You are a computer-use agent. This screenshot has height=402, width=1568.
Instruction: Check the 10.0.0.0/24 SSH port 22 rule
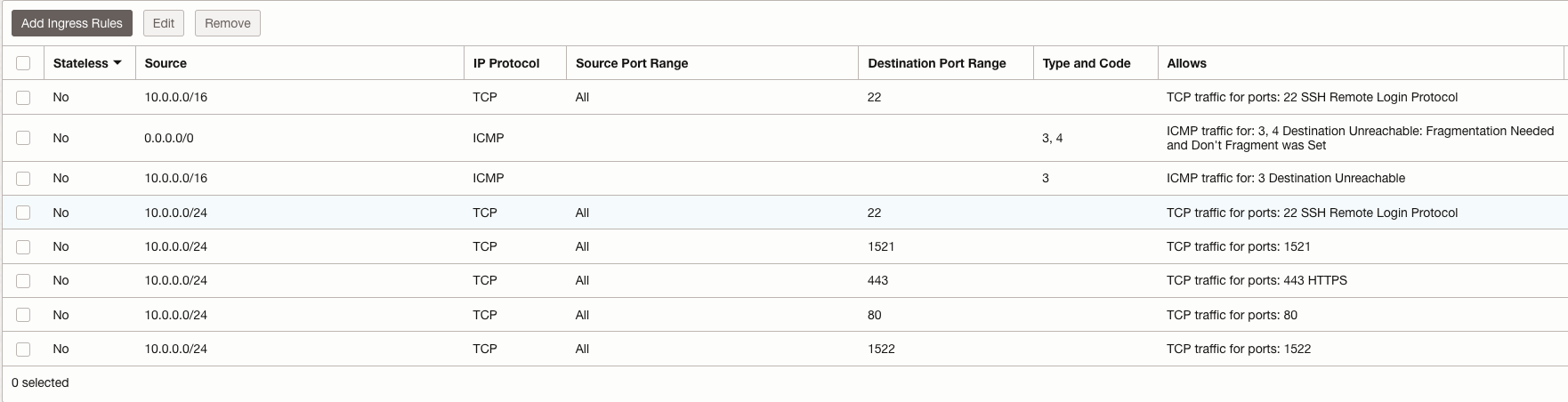23,213
